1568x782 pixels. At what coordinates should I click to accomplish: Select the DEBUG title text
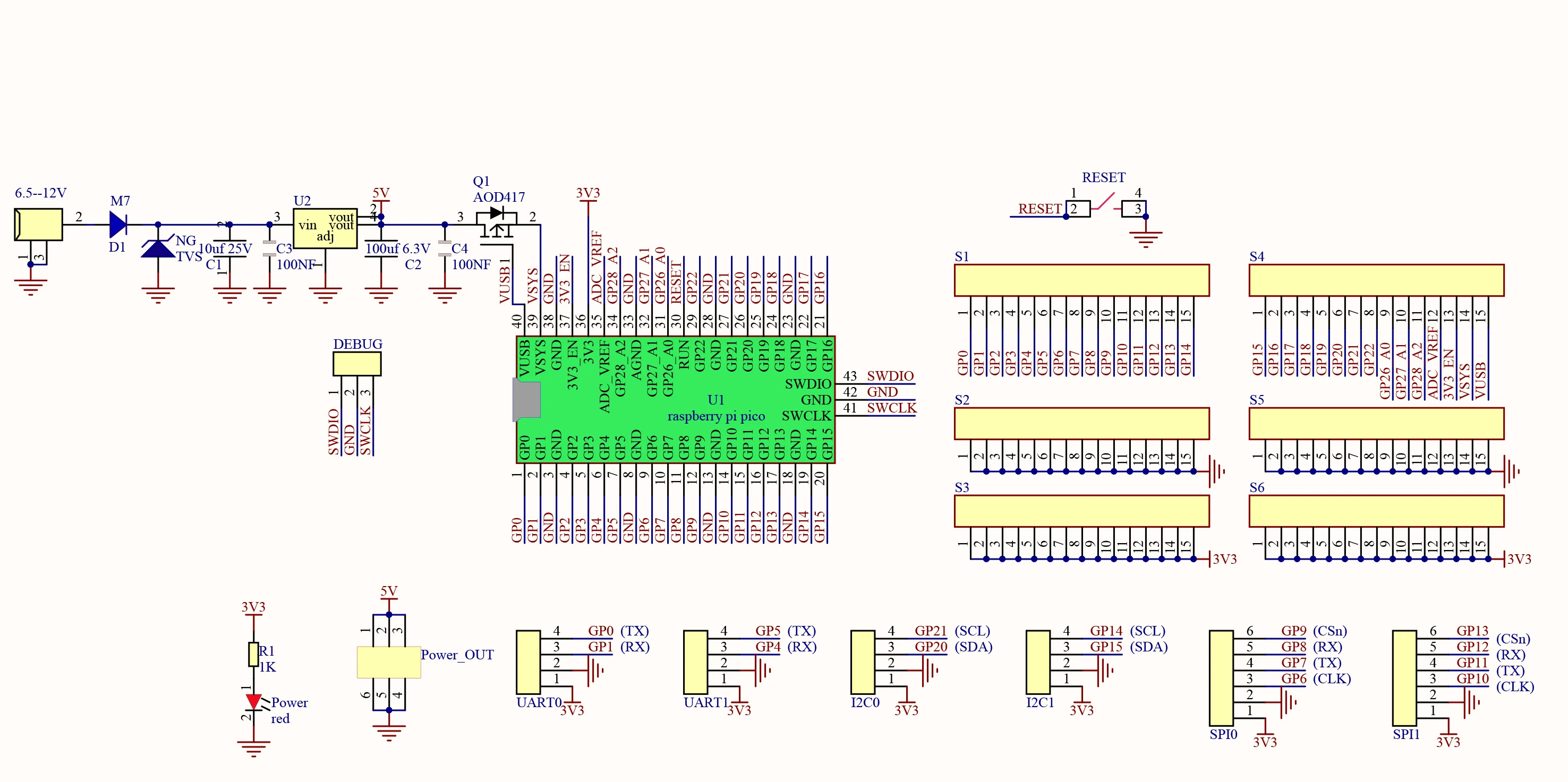(x=358, y=344)
